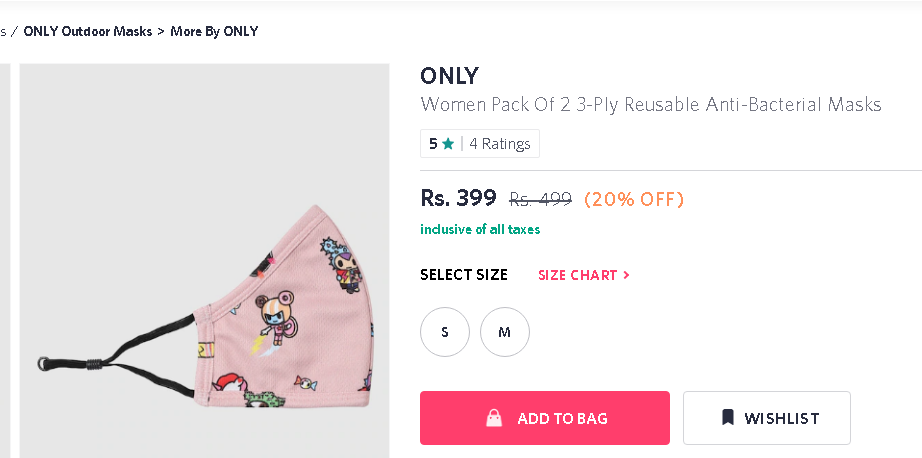The height and width of the screenshot is (458, 922).
Task: Go to More By ONLY breadcrumb
Action: pyautogui.click(x=214, y=31)
